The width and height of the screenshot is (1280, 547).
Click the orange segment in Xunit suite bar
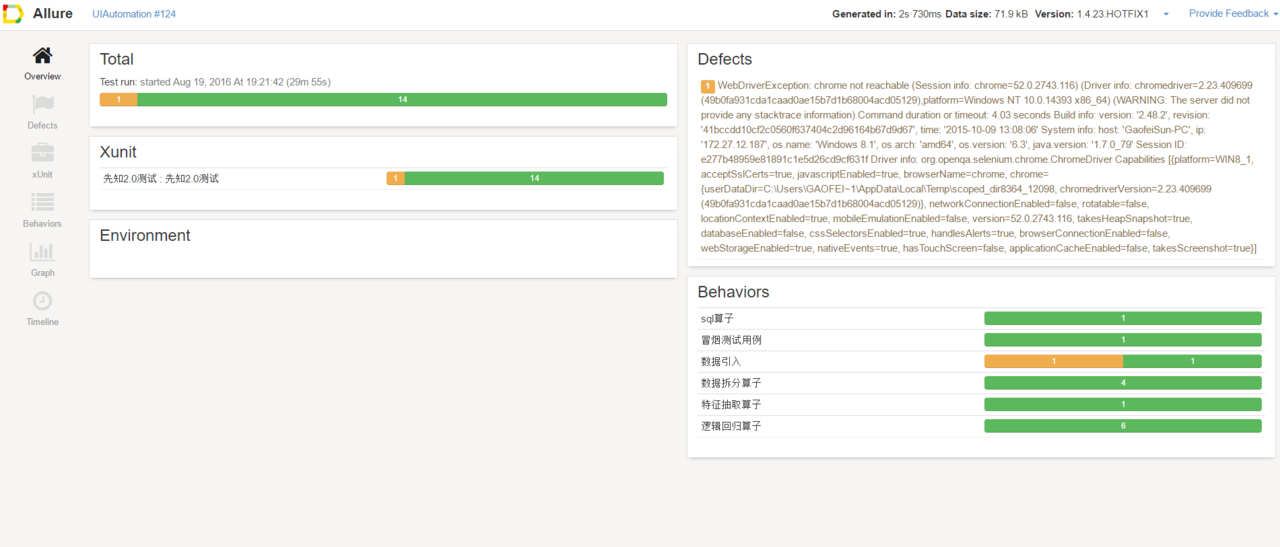tap(396, 178)
